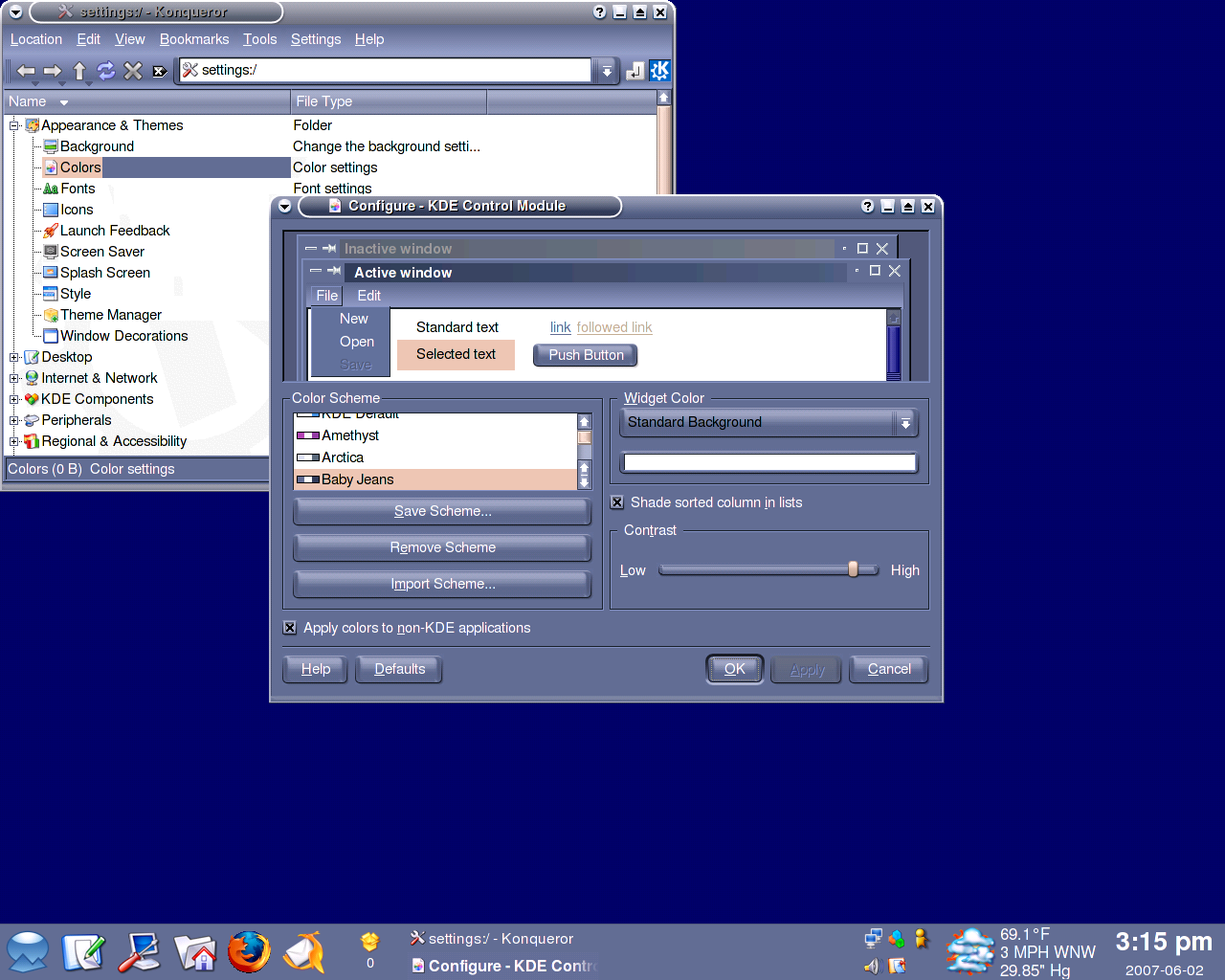Toggle Shade sorted column in lists
Viewport: 1225px width, 980px height.
tap(617, 502)
